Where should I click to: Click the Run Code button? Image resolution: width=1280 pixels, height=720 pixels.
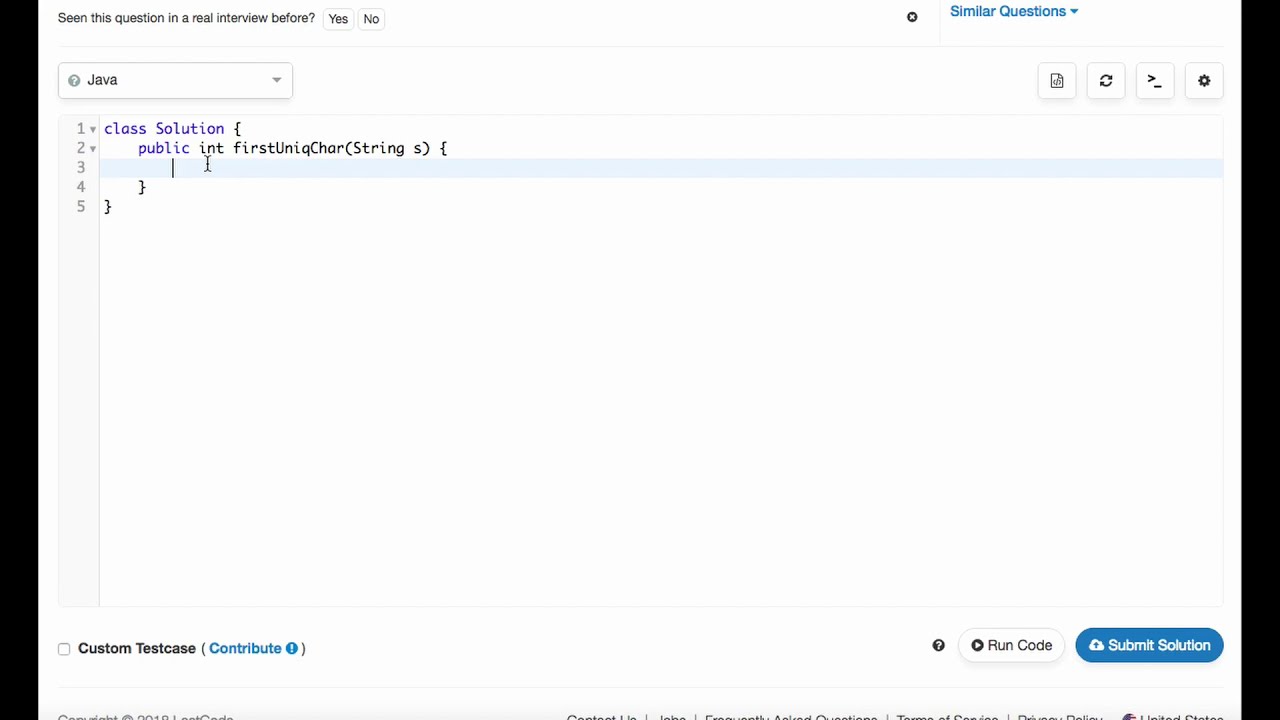[1011, 645]
